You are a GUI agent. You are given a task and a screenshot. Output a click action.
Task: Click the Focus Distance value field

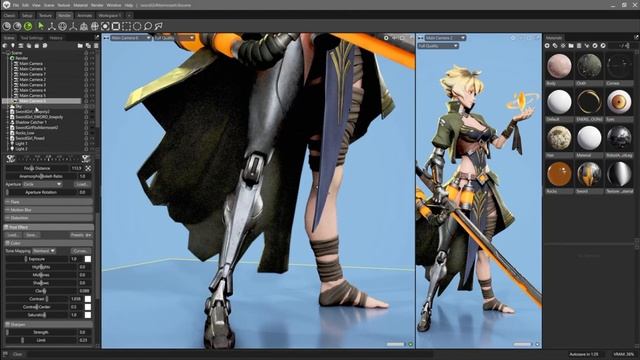[76, 168]
